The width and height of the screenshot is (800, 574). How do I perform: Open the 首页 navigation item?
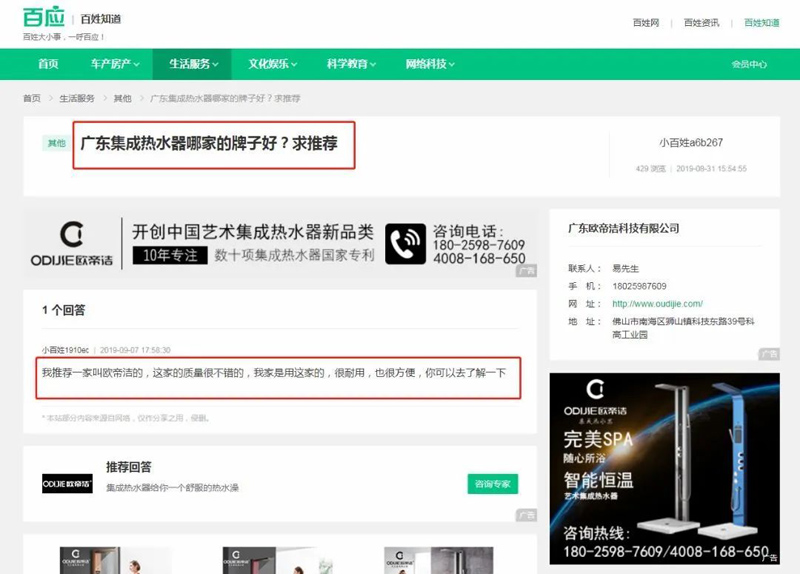[48, 64]
